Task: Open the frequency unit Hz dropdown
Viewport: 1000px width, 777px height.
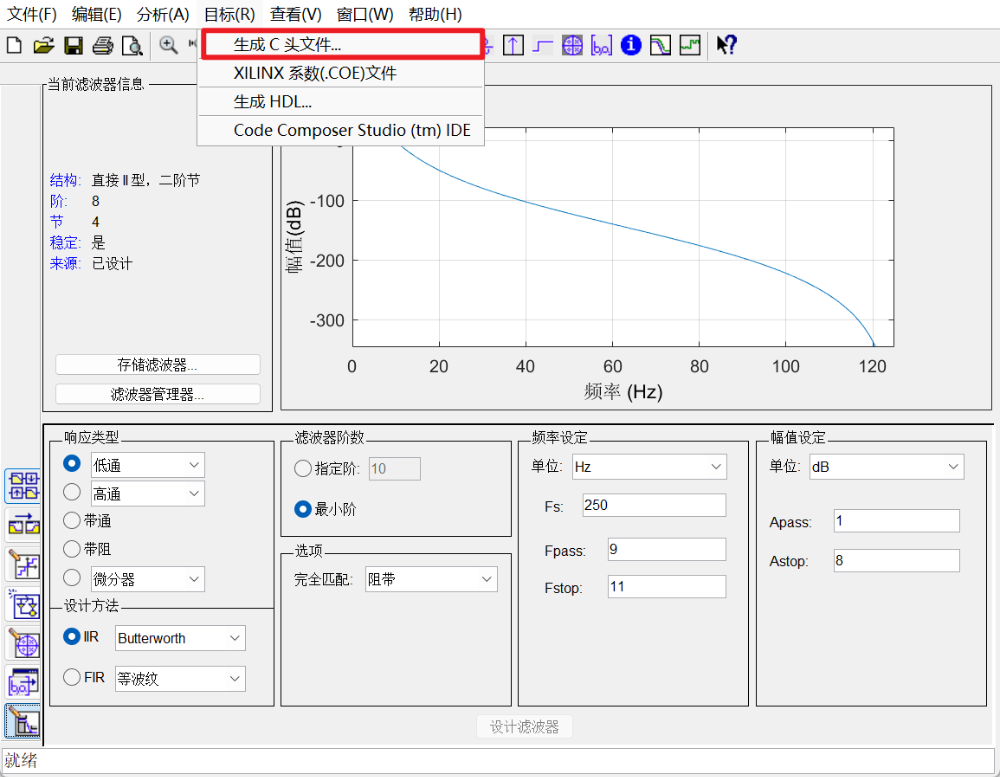Action: [x=649, y=467]
